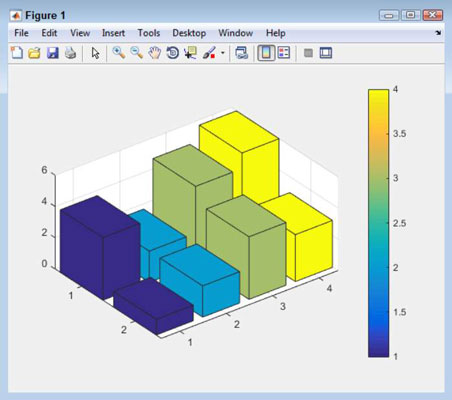This screenshot has width=452, height=400.
Task: Open the Insert menu
Action: point(113,33)
